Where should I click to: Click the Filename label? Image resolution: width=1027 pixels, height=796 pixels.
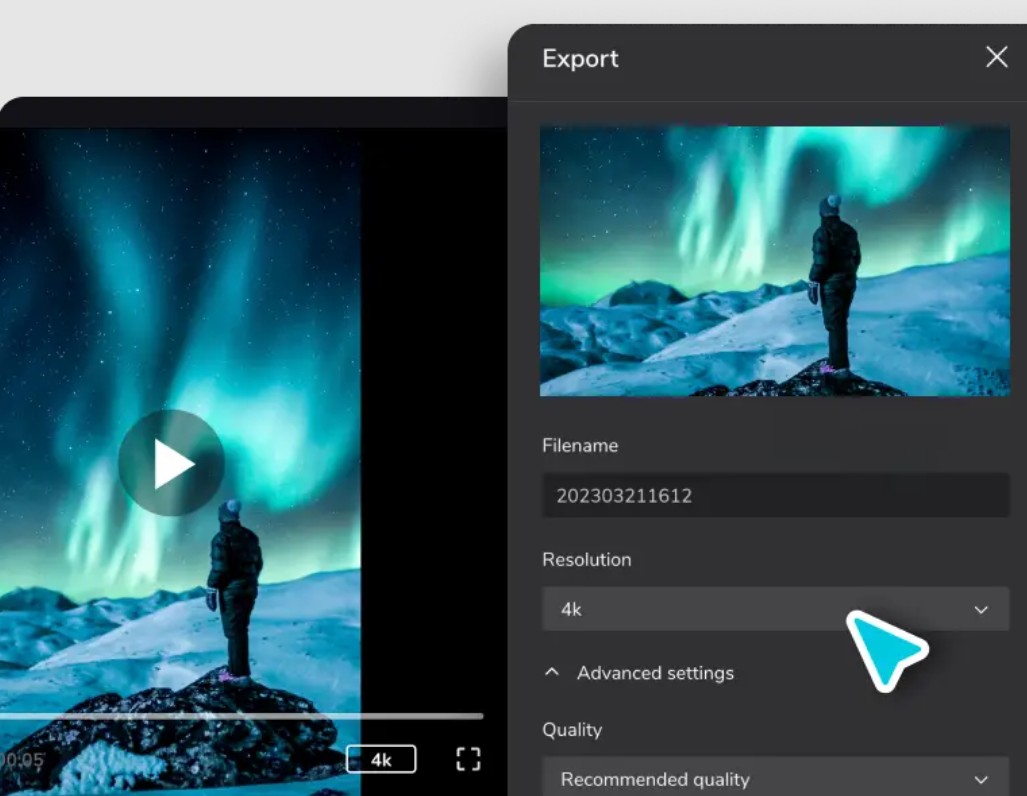[x=580, y=446]
